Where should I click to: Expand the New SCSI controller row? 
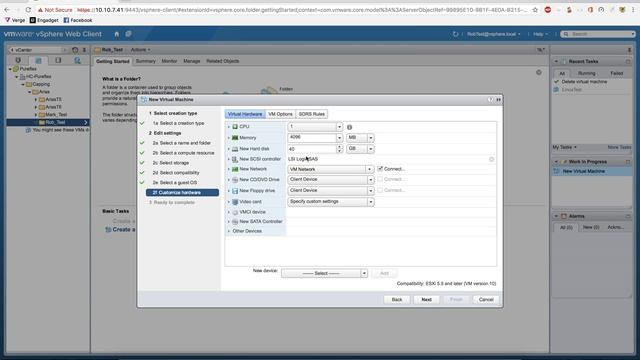(x=229, y=159)
